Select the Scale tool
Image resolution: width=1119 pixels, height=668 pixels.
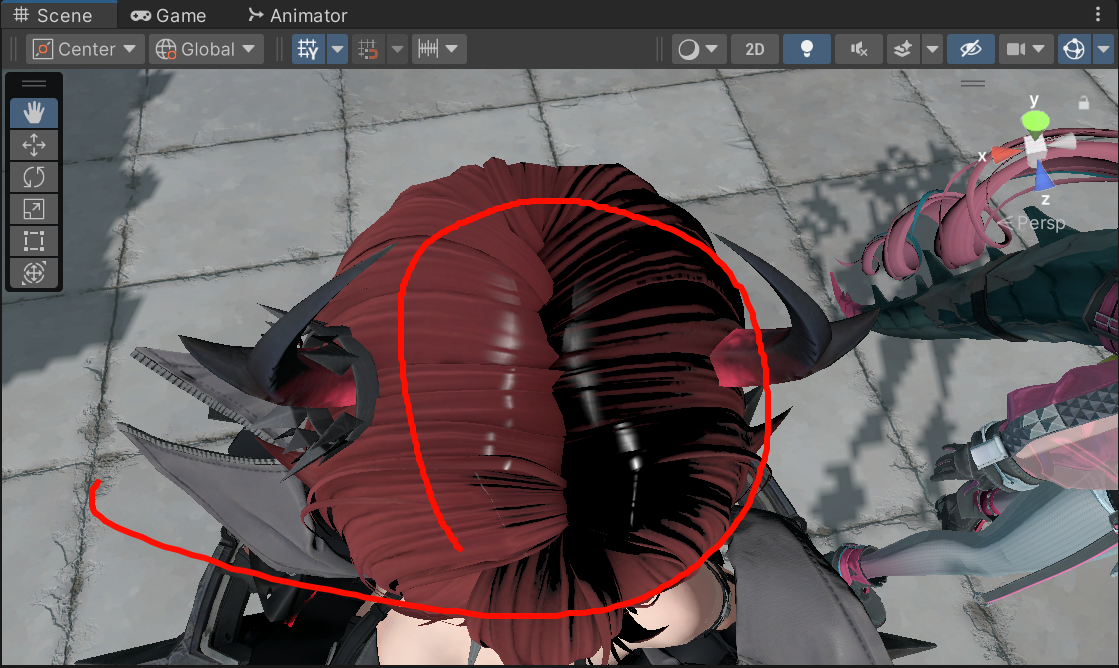pos(34,209)
